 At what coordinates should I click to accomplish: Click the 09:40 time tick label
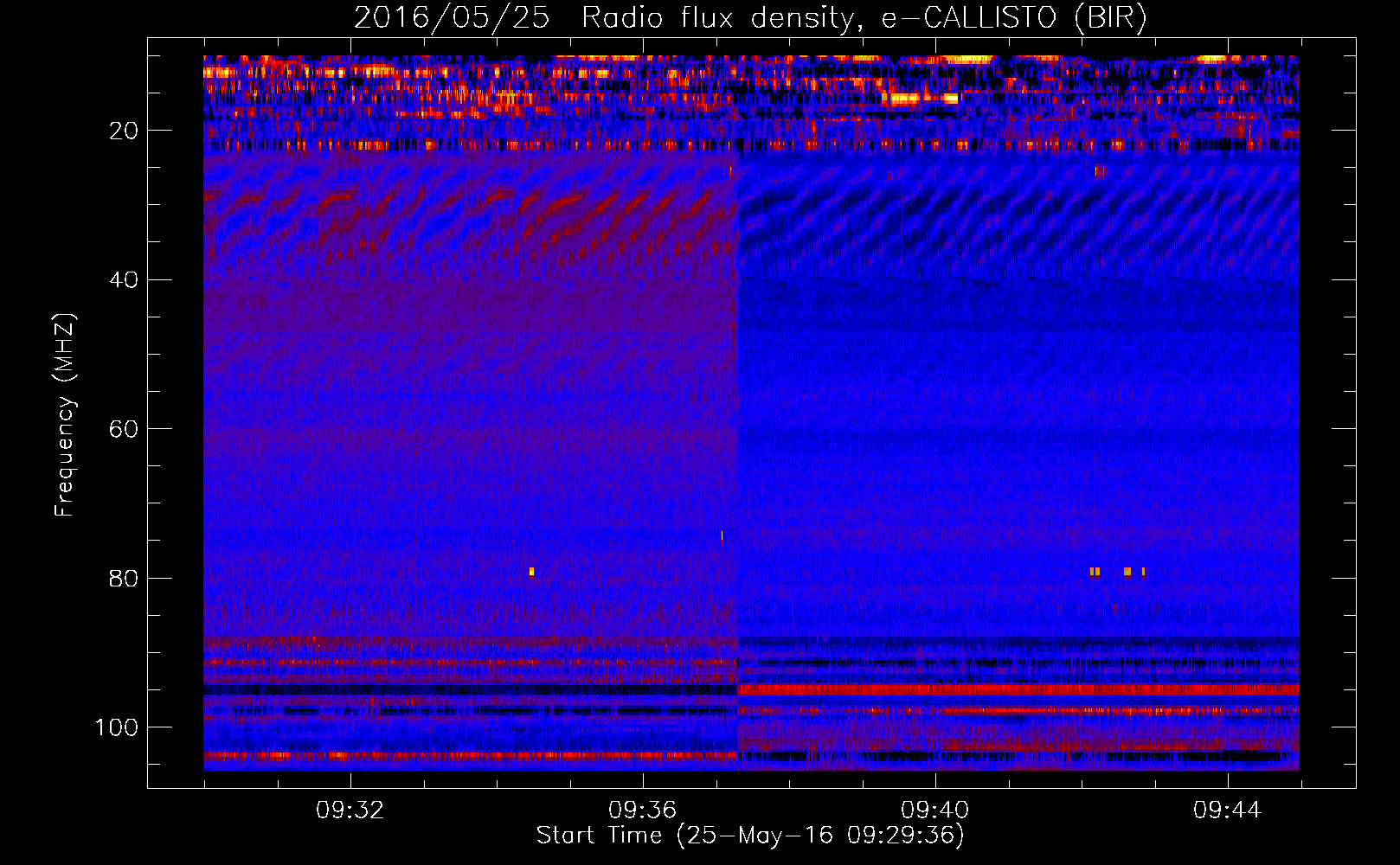[x=934, y=811]
